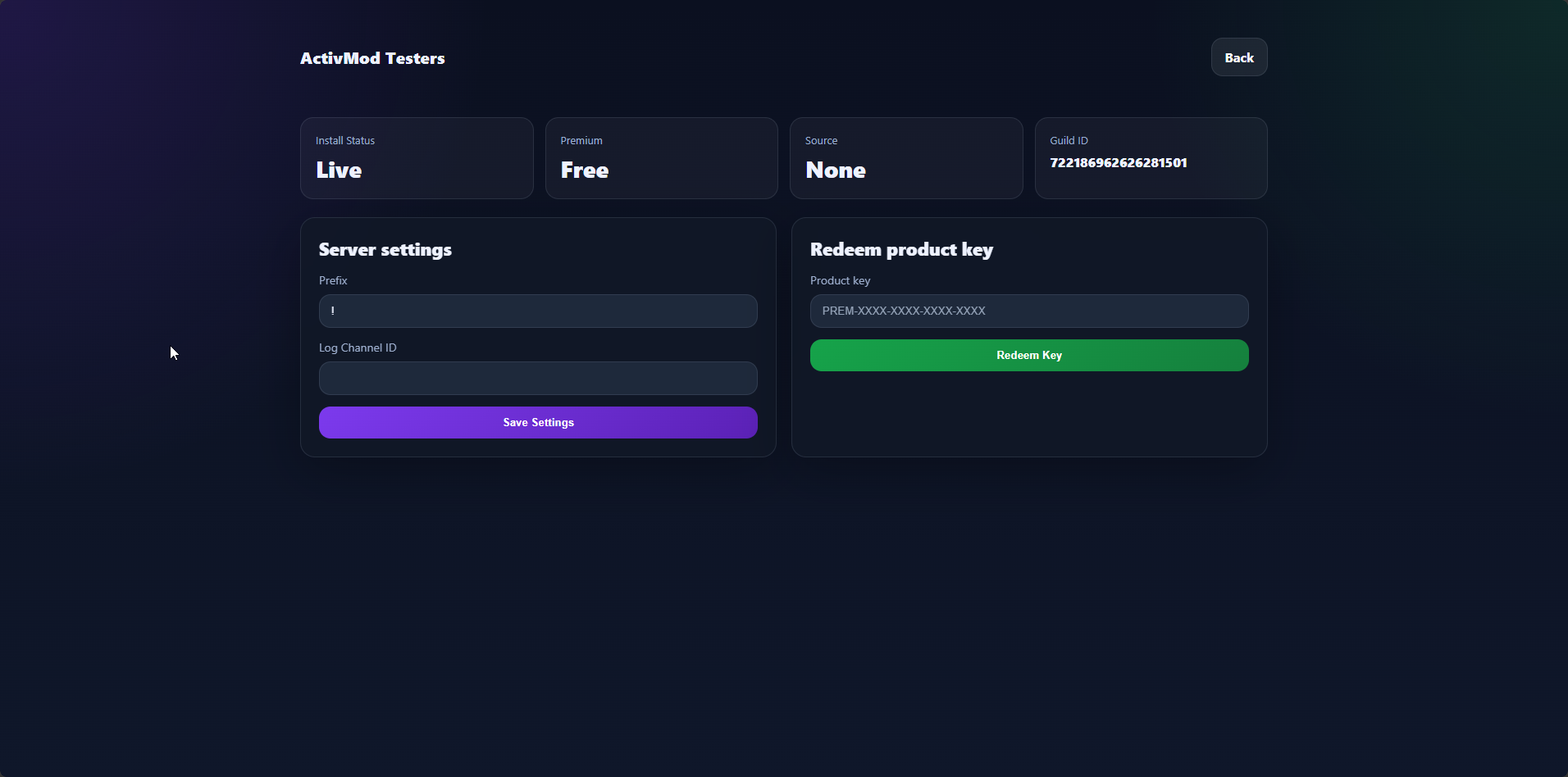Image resolution: width=1568 pixels, height=777 pixels.
Task: Select the Guild ID number 722186962626281501
Action: pos(1119,163)
